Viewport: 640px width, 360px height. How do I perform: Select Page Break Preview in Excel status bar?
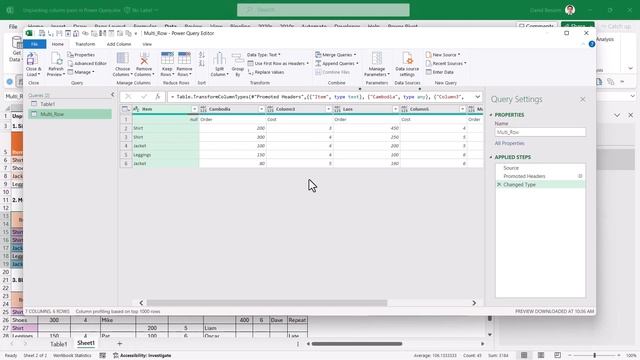(558, 355)
